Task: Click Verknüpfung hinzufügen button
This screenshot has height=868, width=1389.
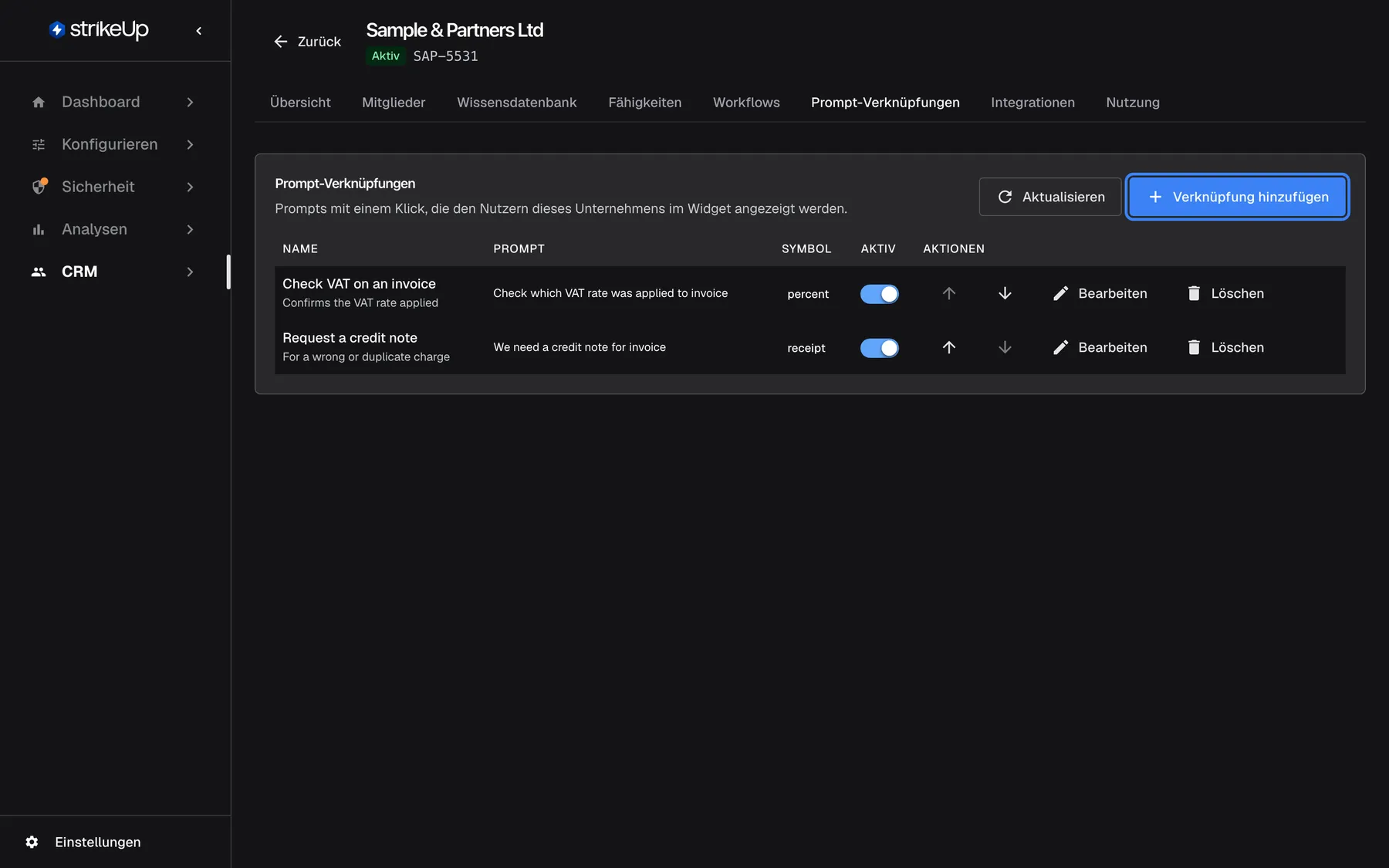Action: (1238, 197)
